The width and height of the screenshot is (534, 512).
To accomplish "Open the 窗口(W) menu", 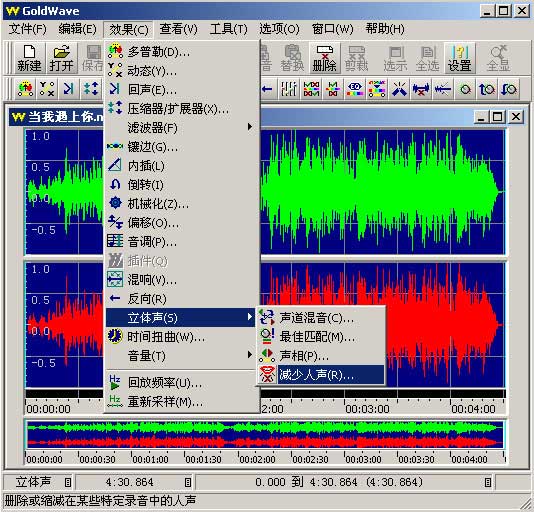I will tap(333, 29).
